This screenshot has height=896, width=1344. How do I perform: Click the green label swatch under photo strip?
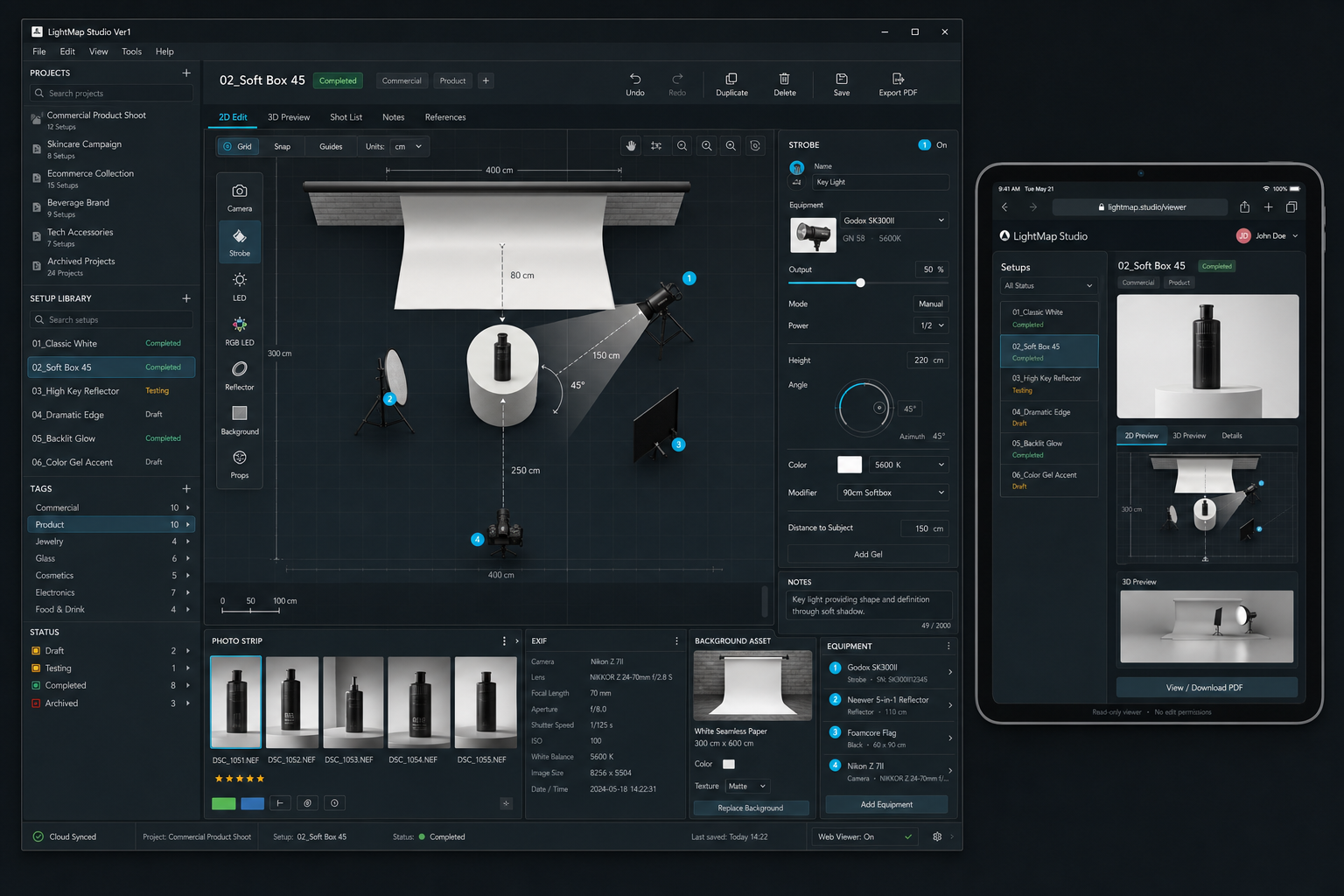(x=224, y=803)
